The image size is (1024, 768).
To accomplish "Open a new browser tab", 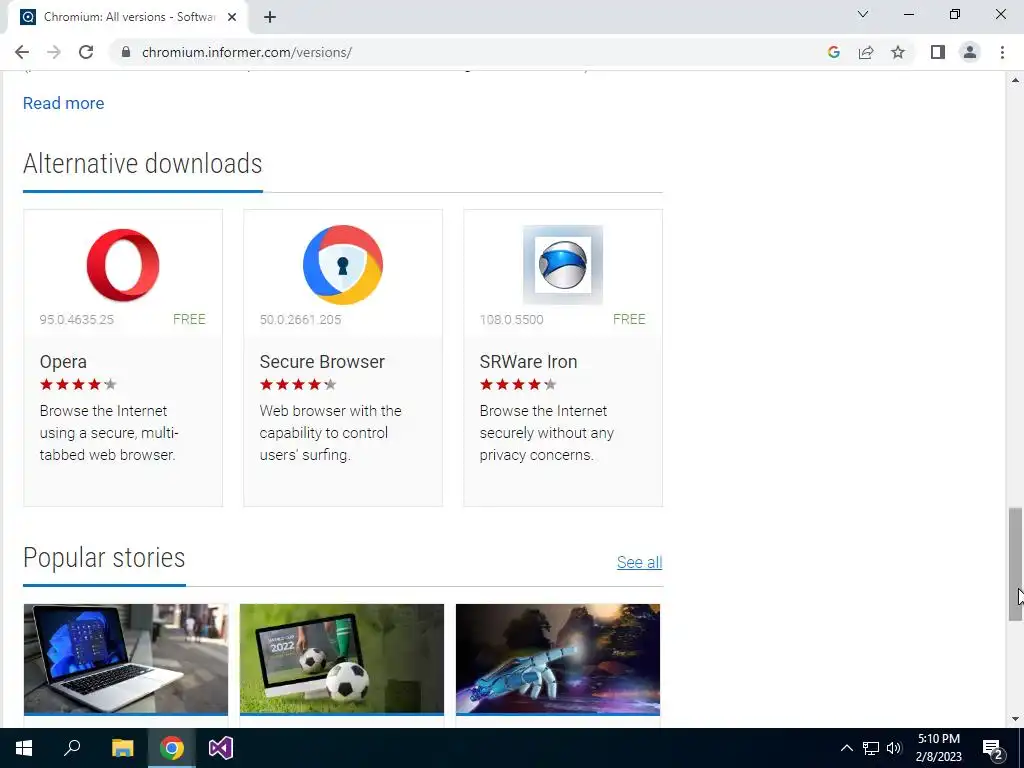I will 270,18.
